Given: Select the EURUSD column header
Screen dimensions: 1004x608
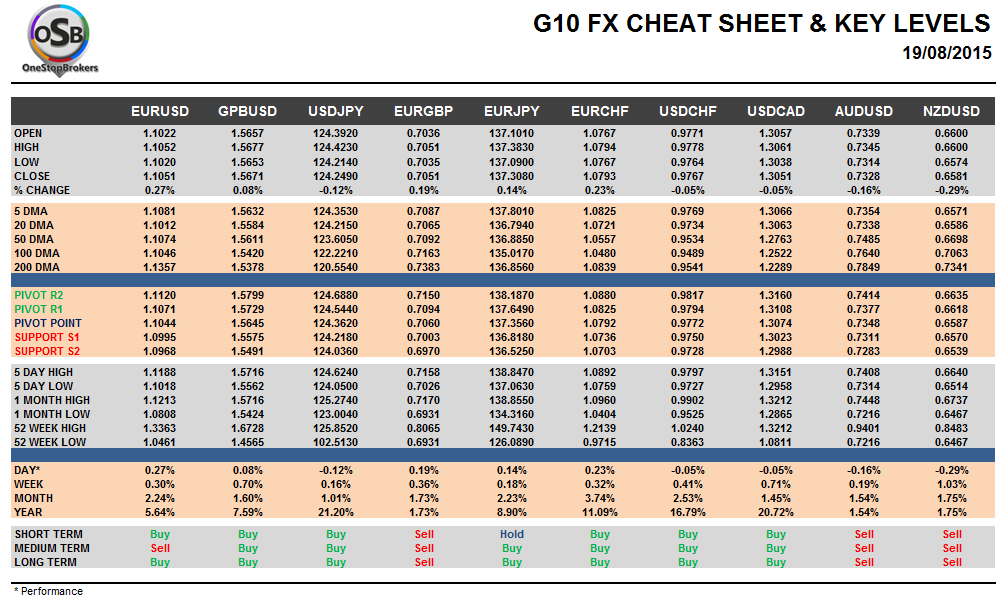Looking at the screenshot, I should [160, 111].
